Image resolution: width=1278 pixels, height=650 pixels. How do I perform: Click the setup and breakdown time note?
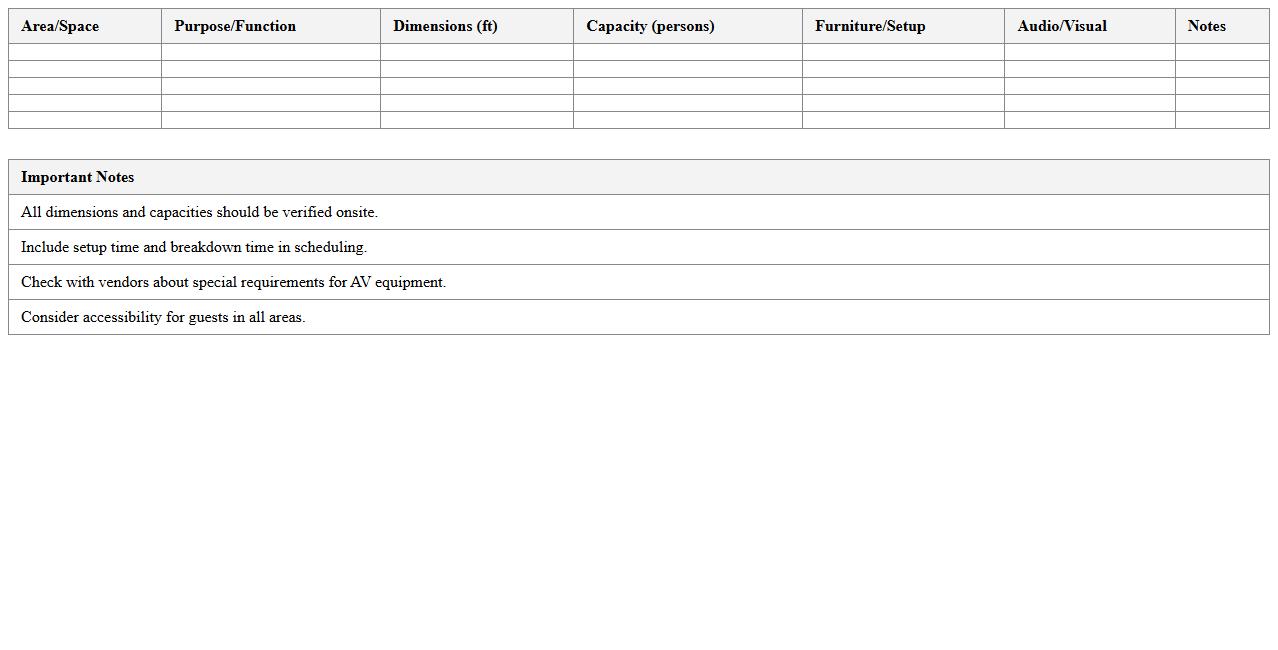pos(194,247)
